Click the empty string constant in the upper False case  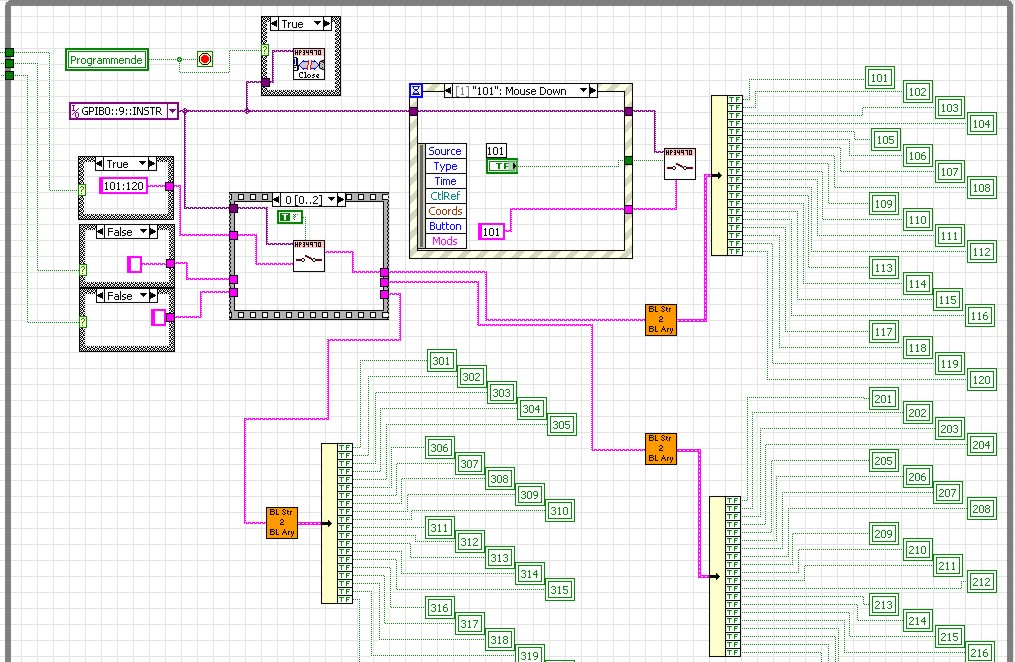(x=134, y=264)
